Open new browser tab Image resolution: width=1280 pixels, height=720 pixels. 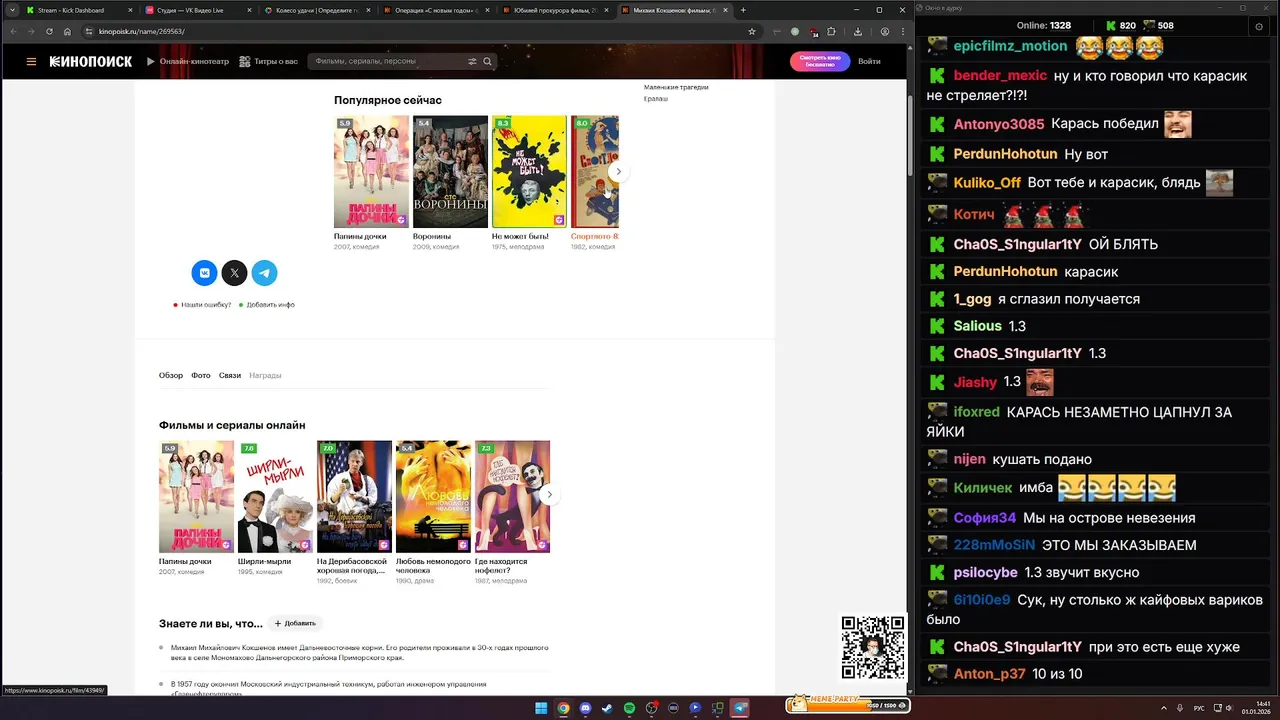tap(743, 10)
